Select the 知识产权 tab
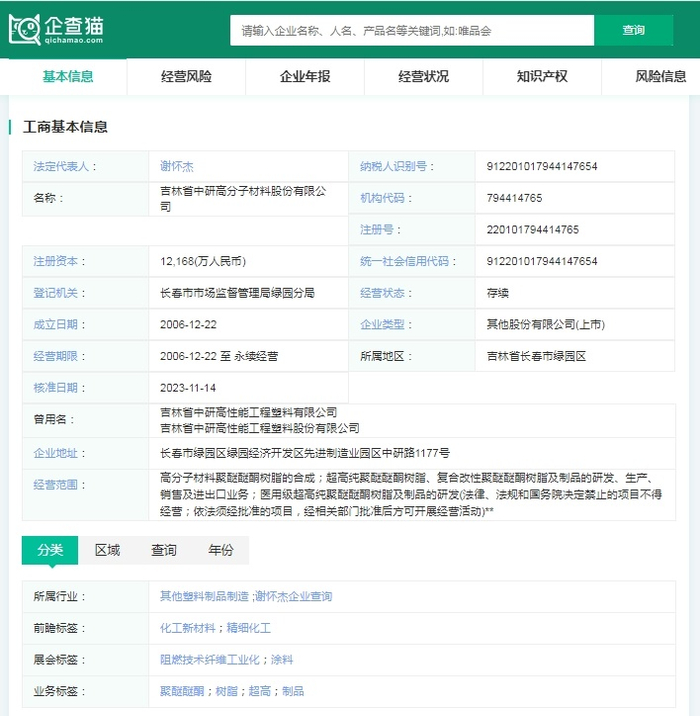Screen dimensions: 700x716 tap(542, 76)
